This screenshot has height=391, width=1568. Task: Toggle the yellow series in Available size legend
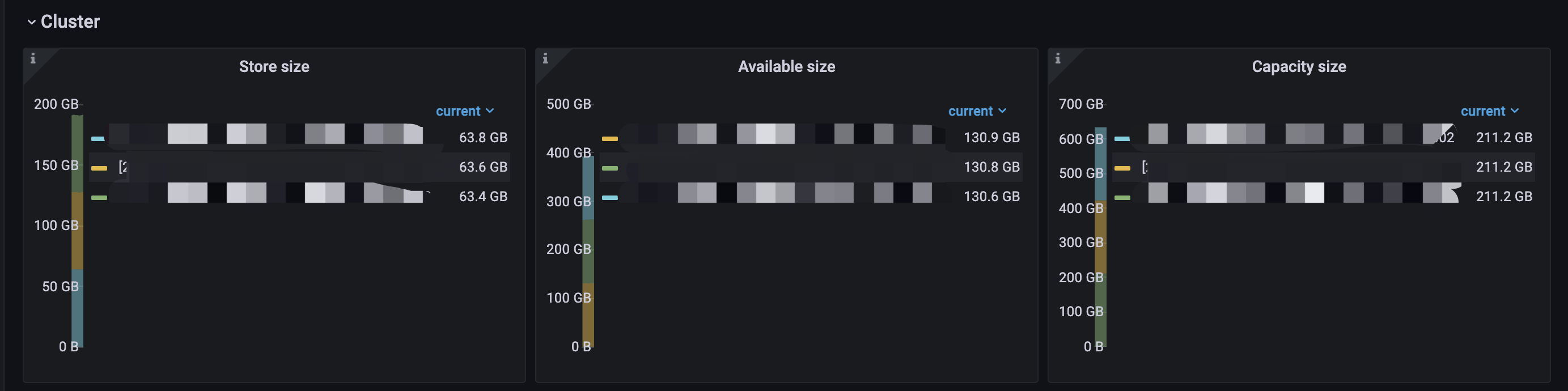(609, 139)
